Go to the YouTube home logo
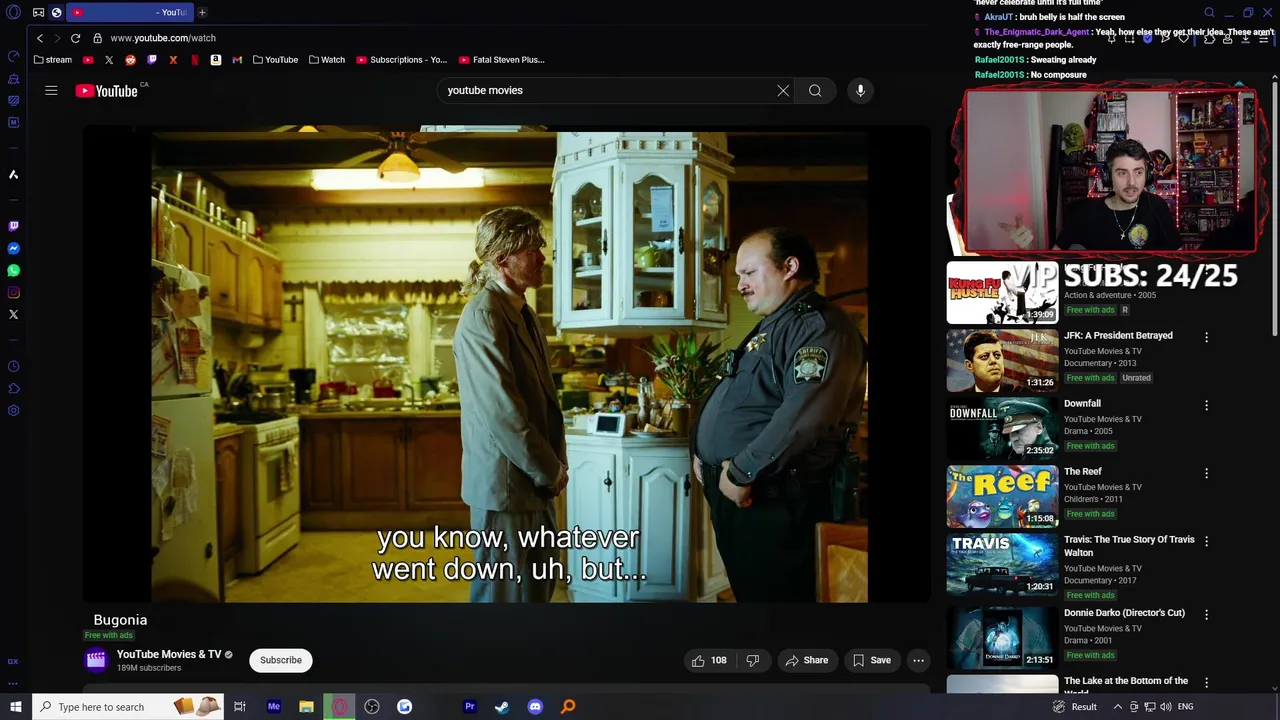 (x=106, y=91)
